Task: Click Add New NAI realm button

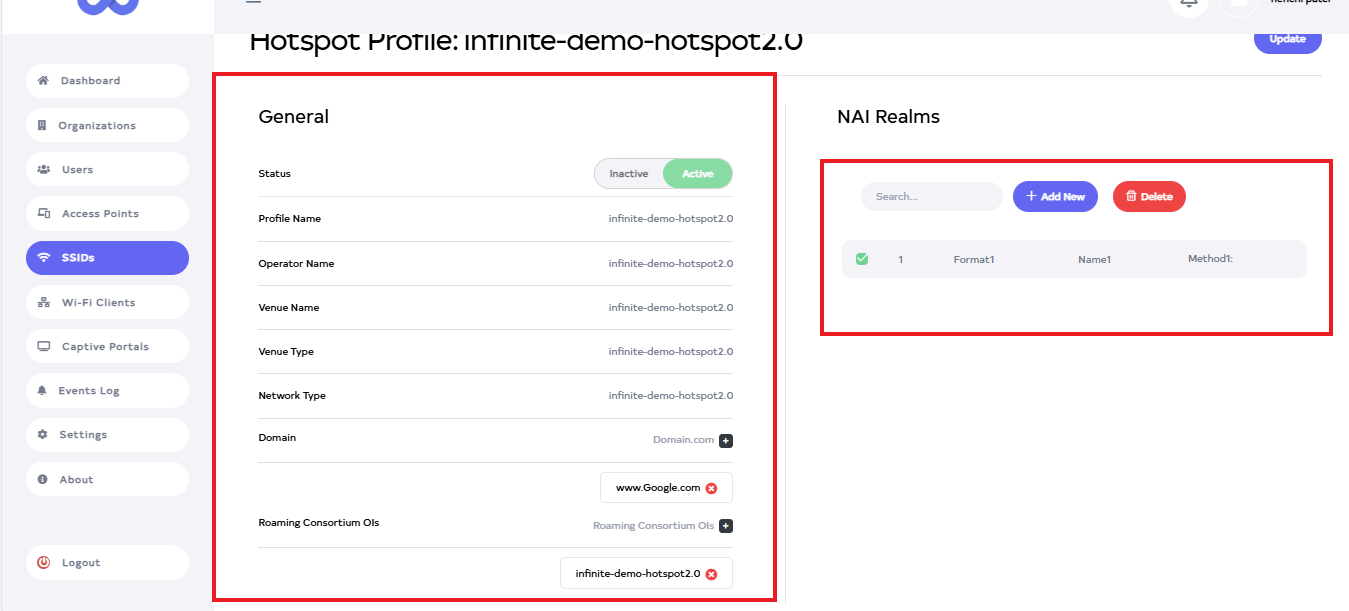Action: 1055,197
